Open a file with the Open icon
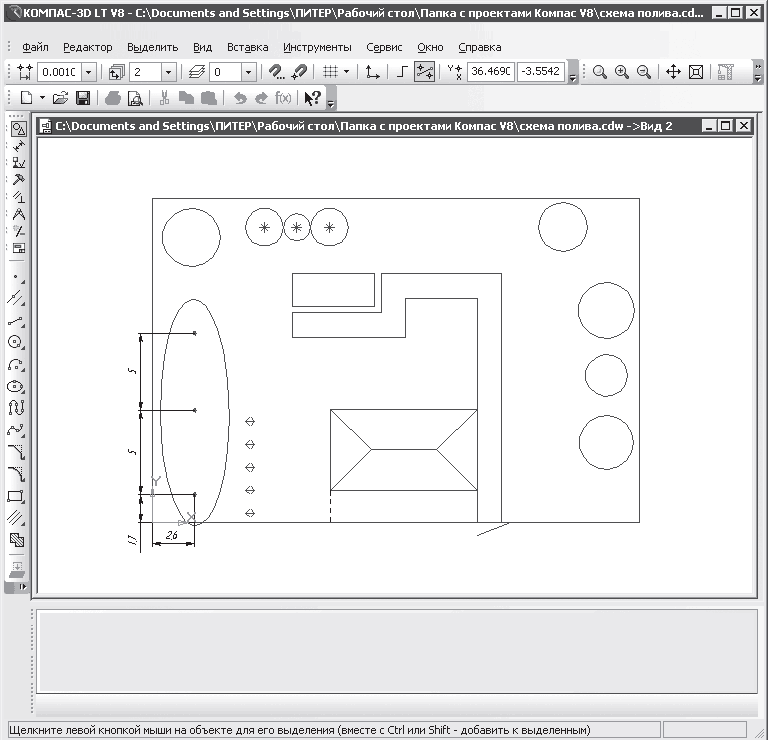This screenshot has height=740, width=768. pos(61,98)
